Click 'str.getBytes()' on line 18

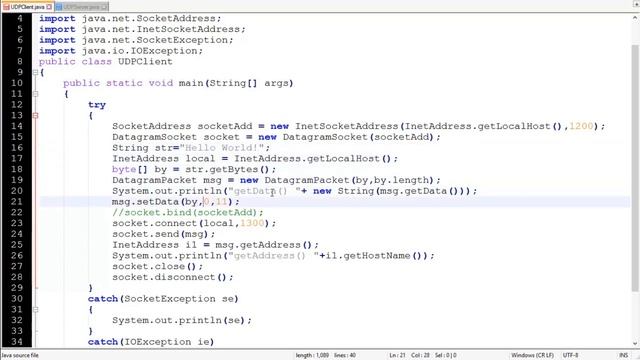tap(228, 169)
